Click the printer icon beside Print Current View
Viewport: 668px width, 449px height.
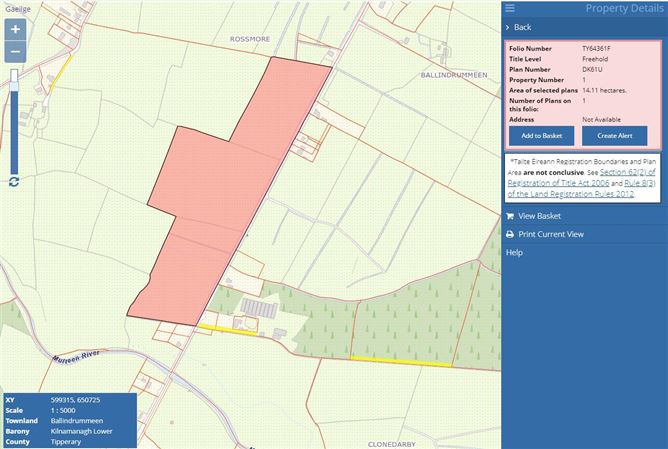coord(510,234)
